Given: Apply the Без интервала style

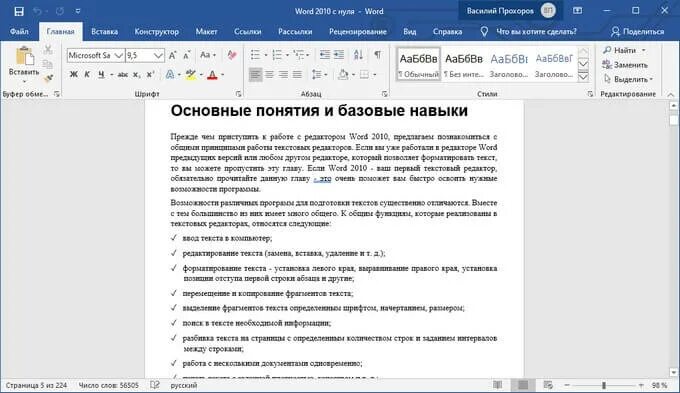Looking at the screenshot, I should [x=464, y=65].
